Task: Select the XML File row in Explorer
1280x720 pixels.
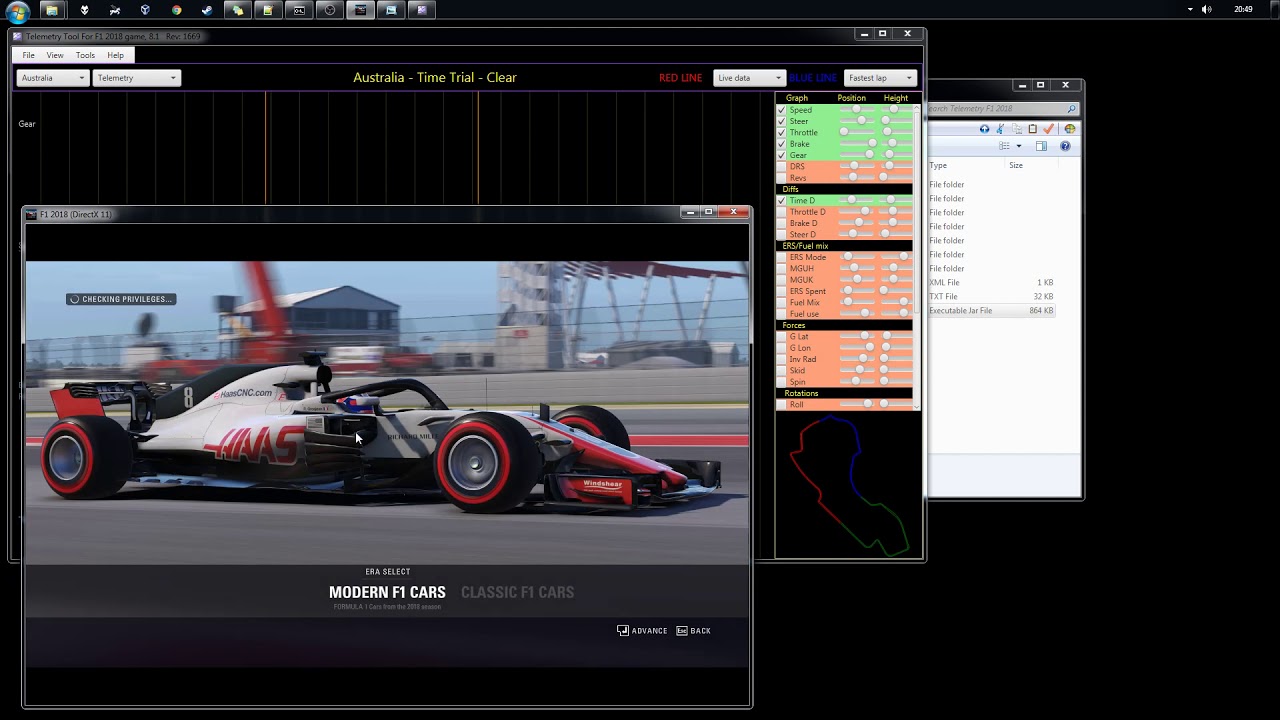Action: (x=992, y=283)
